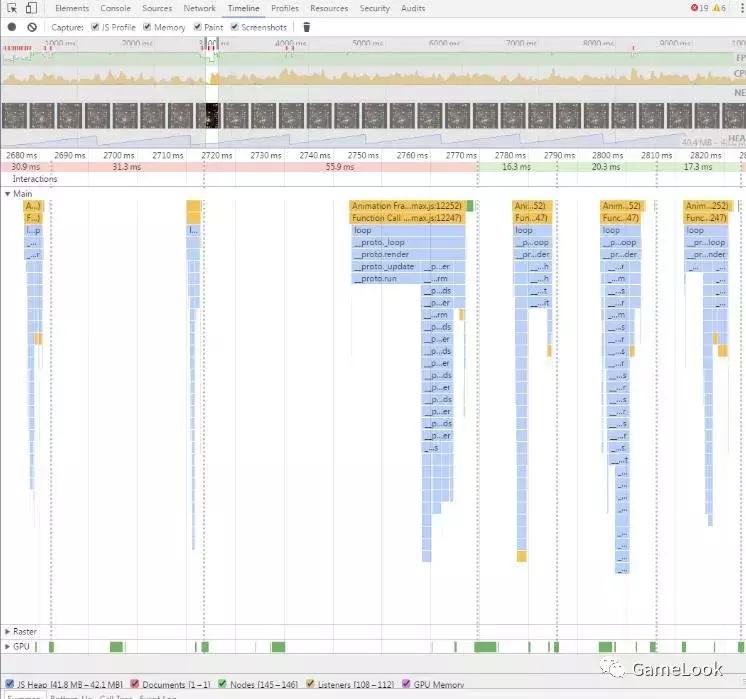
Task: Click the garbage collect trash icon
Action: pyautogui.click(x=307, y=27)
